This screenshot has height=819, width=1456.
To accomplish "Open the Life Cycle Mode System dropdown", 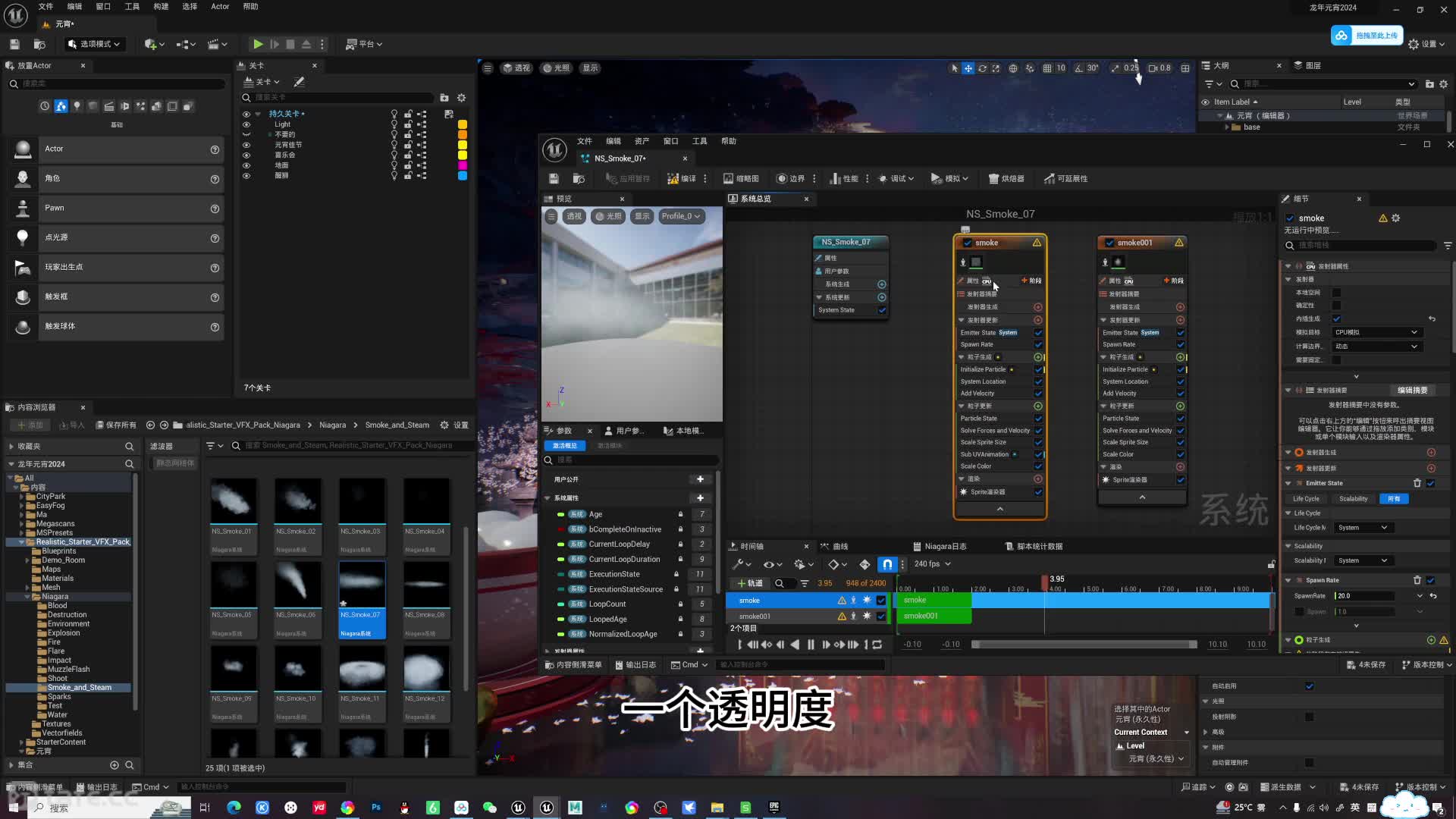I will pyautogui.click(x=1363, y=528).
